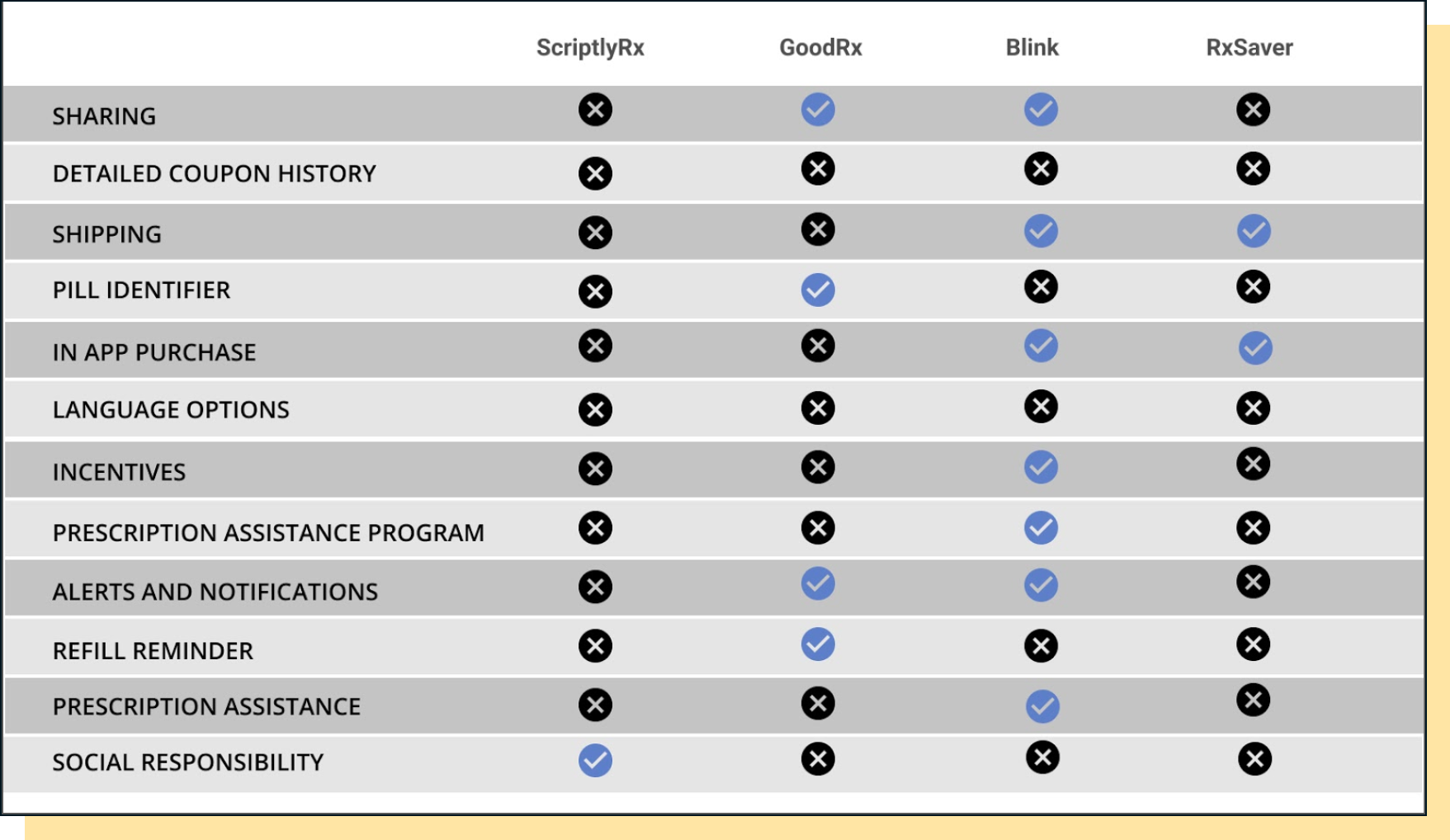Click ScriptlyRx Sharing black X icon
This screenshot has width=1450, height=840.
(595, 109)
